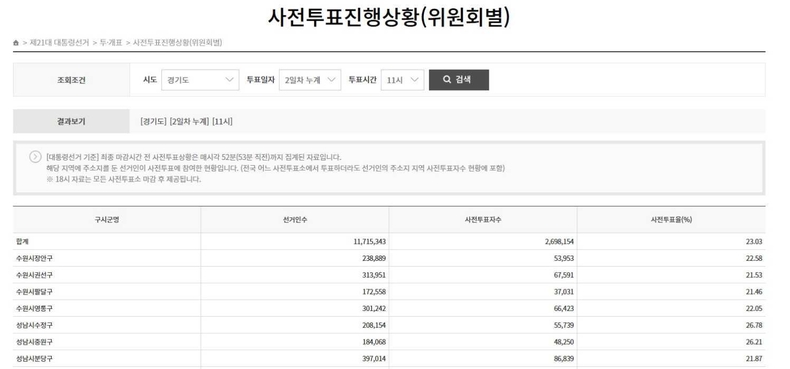The image size is (790, 369).
Task: Click the page title 사전투표진행상황(위원회별)
Action: pos(388,17)
